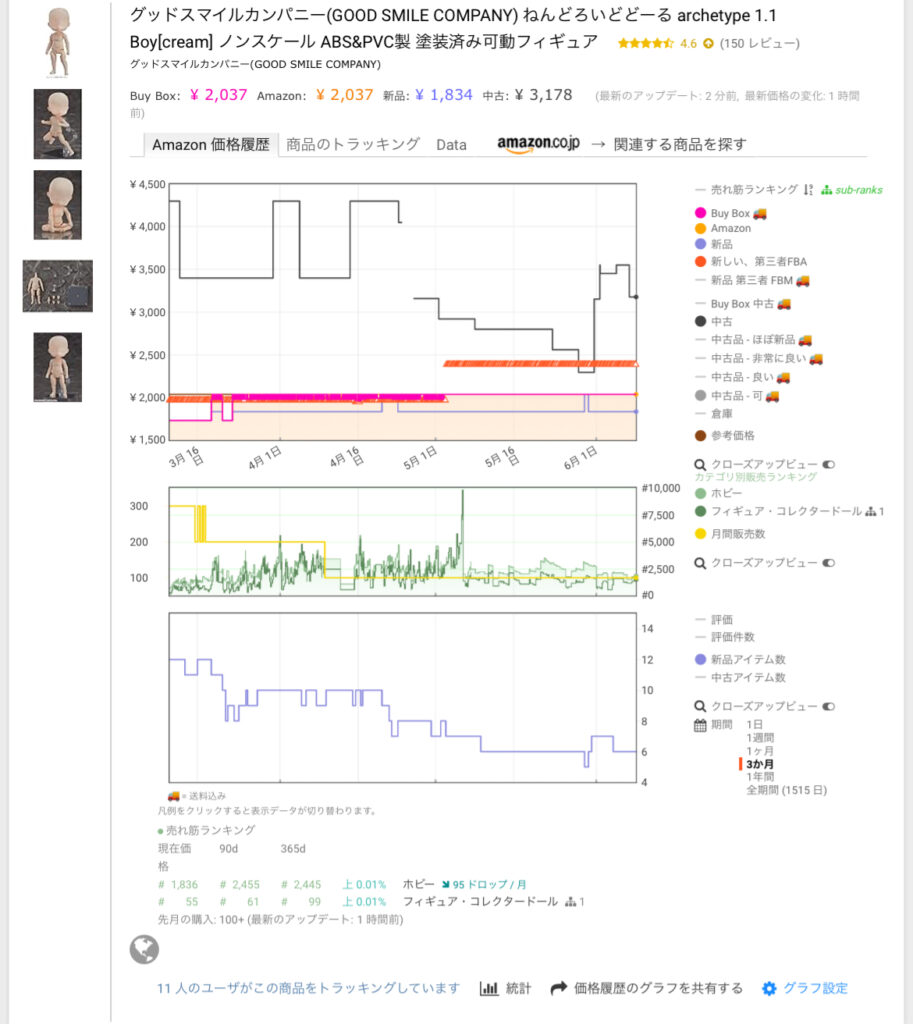
Task: Click the brown 参考価格 legend dot
Action: pyautogui.click(x=701, y=436)
